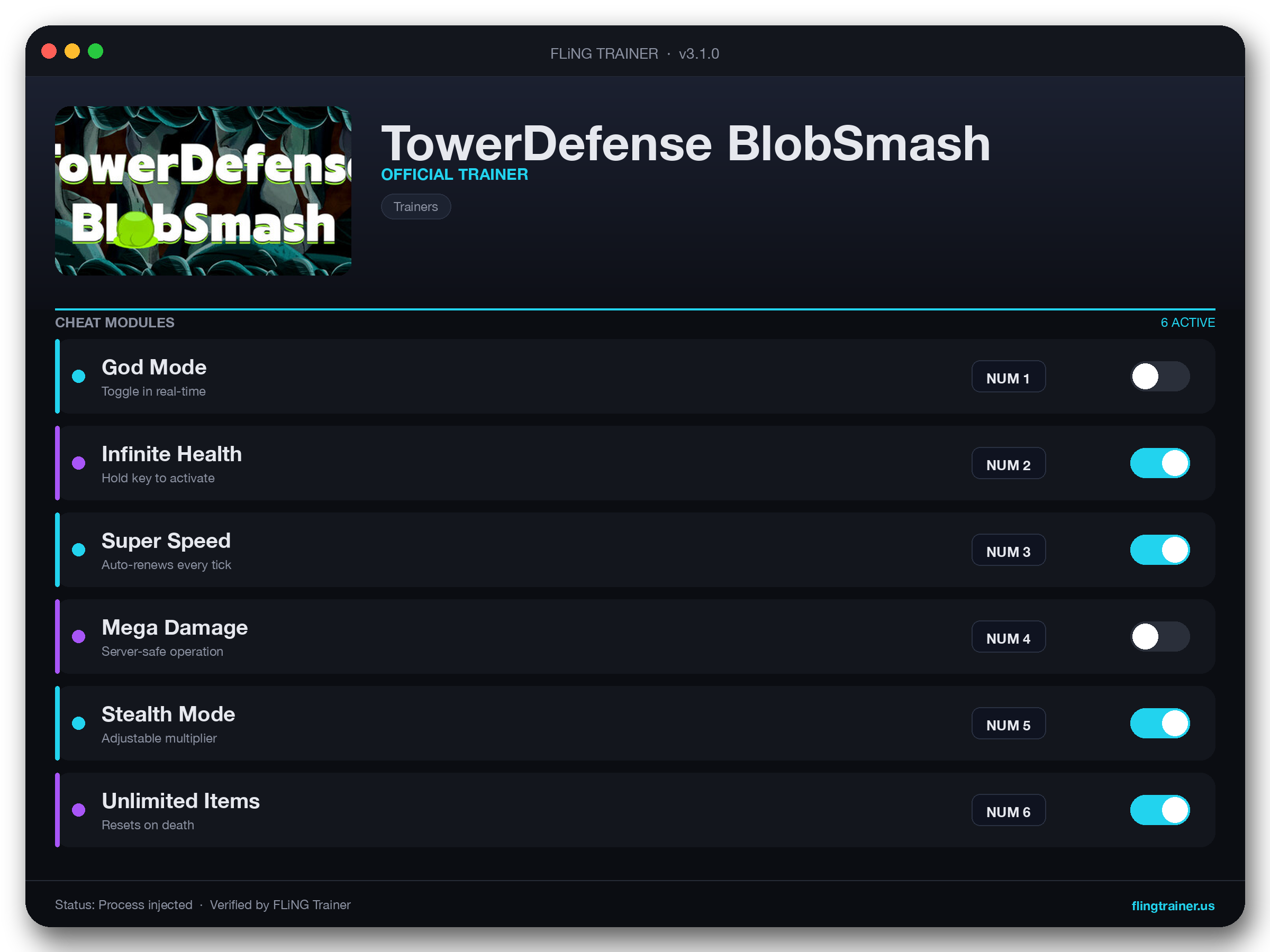The height and width of the screenshot is (952, 1270).
Task: Click the Trainers tag pill
Action: pyautogui.click(x=416, y=207)
